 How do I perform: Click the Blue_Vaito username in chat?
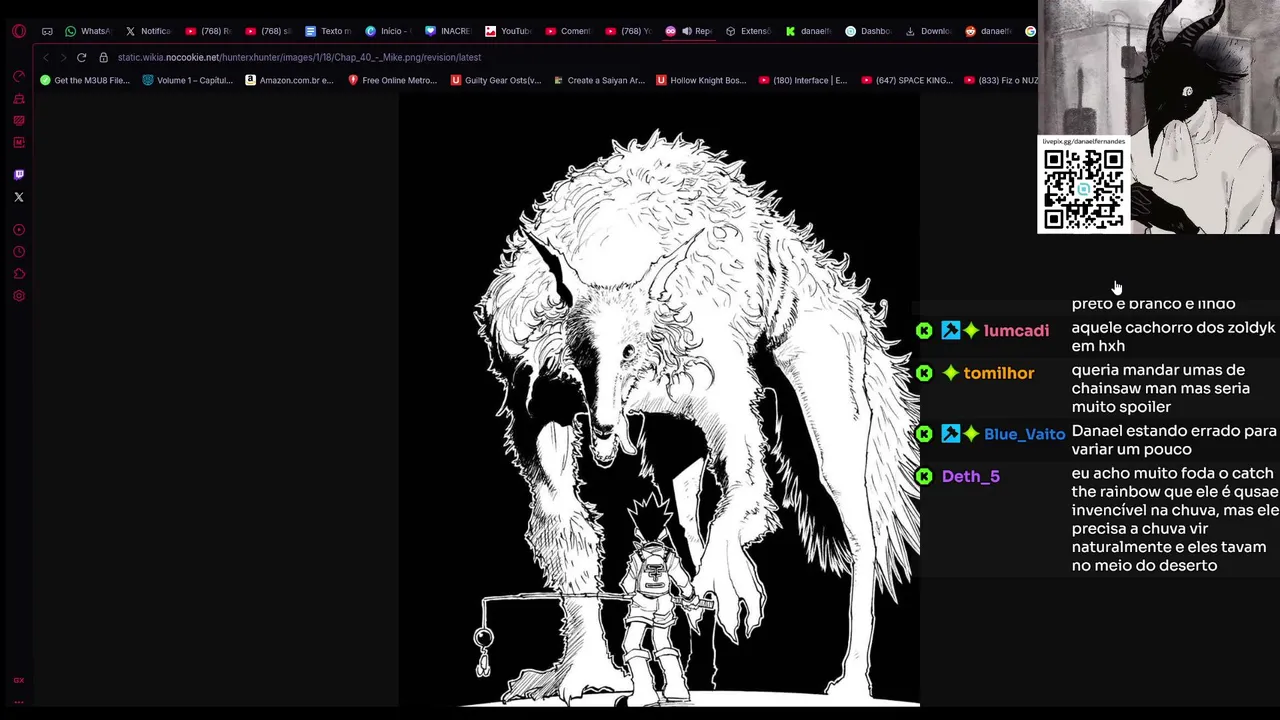1024,434
